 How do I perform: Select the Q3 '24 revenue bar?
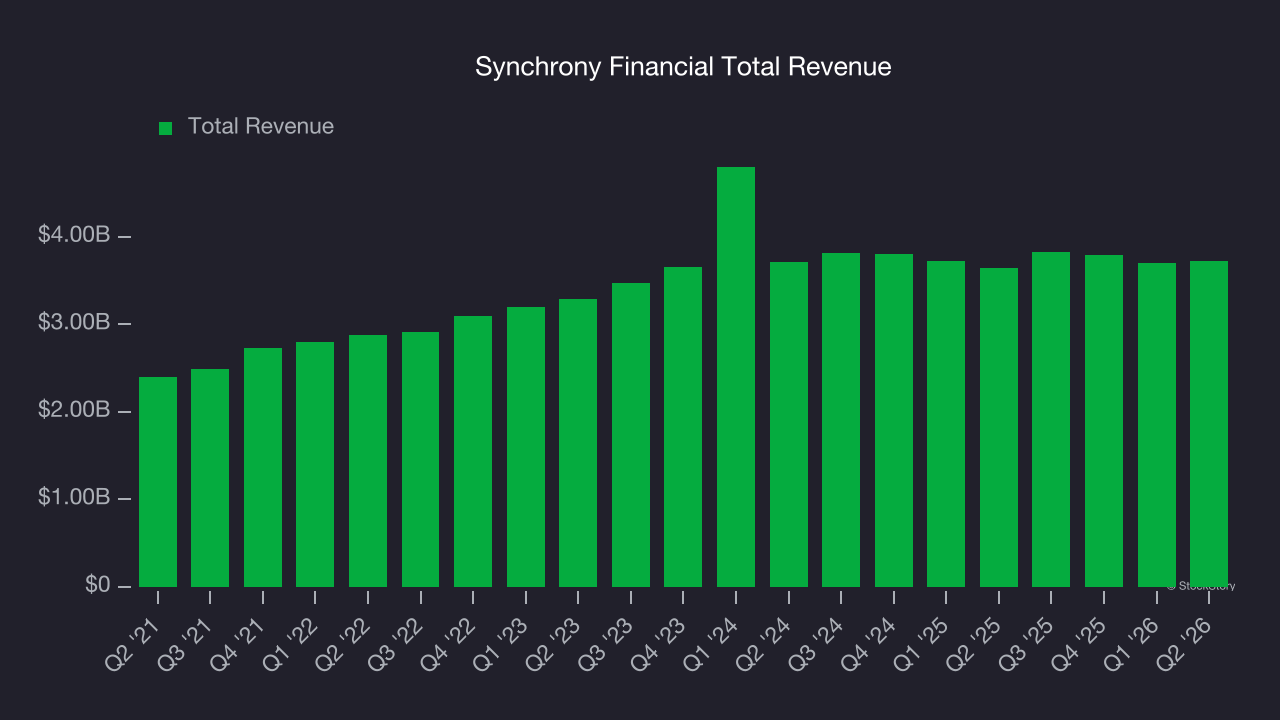tap(841, 420)
